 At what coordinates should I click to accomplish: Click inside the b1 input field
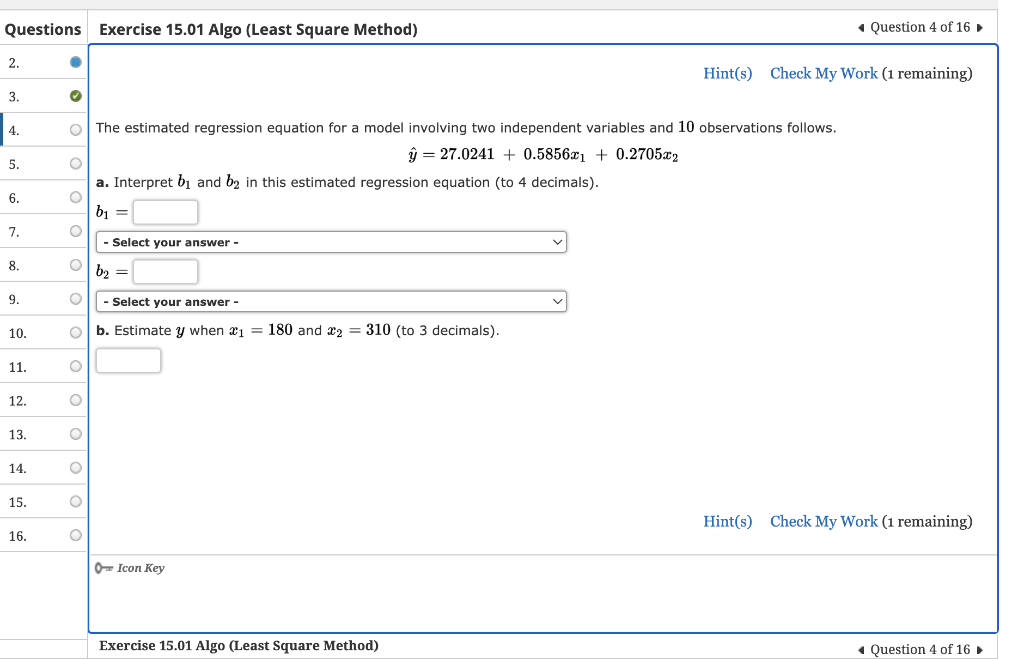164,211
